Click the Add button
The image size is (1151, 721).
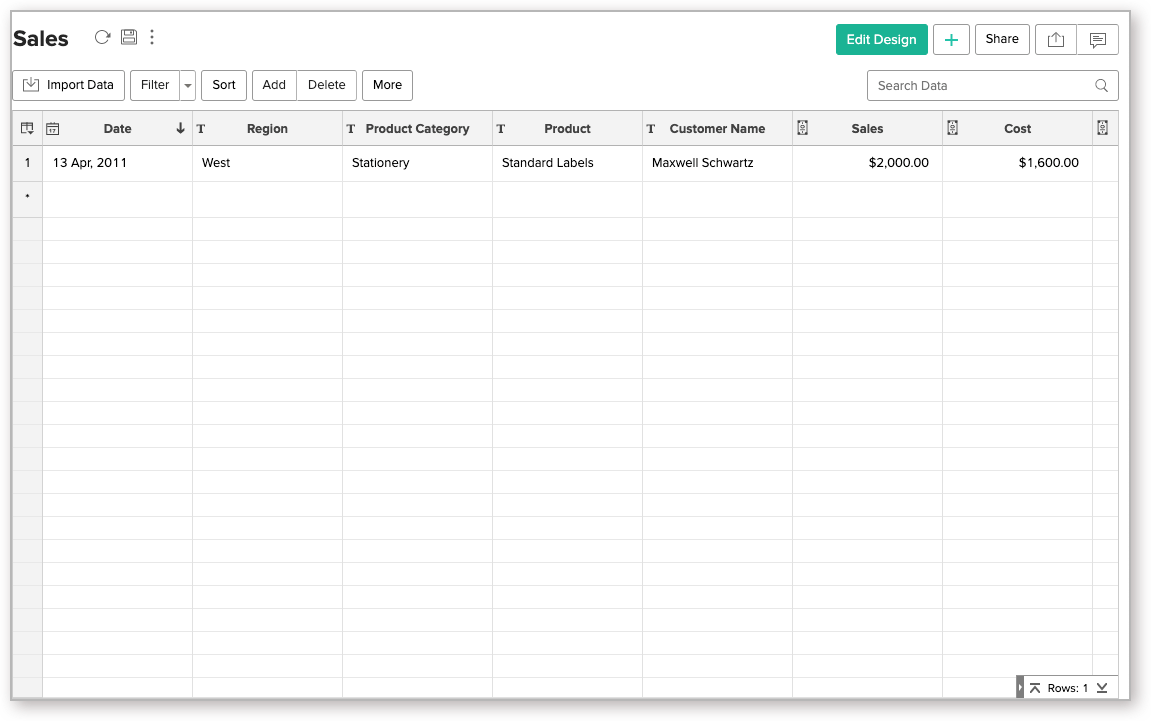click(275, 85)
